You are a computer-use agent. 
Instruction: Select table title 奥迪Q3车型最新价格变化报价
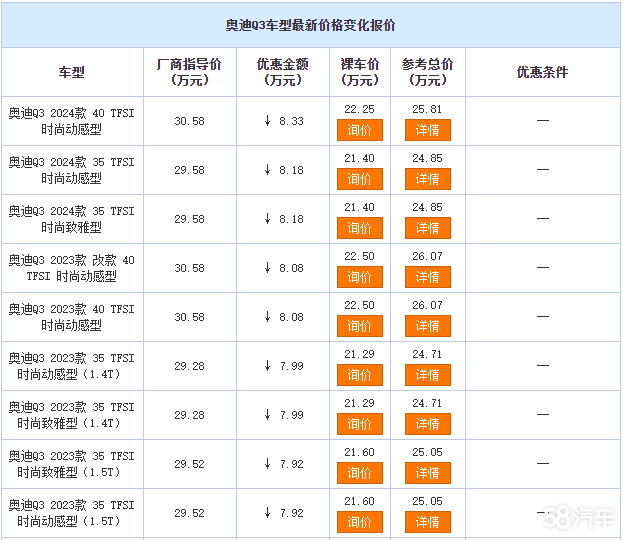point(310,25)
